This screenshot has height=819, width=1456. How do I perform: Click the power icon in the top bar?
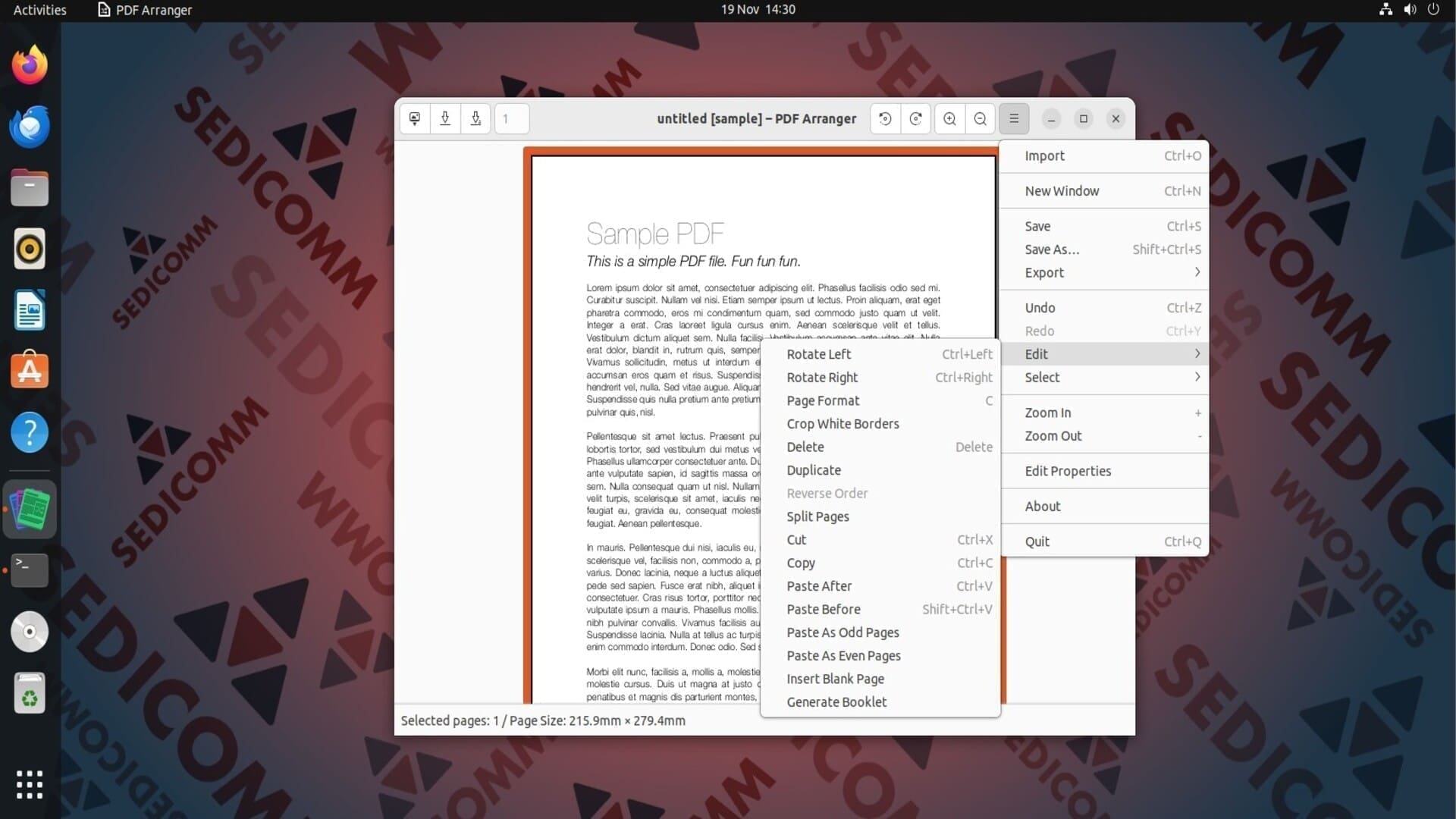(x=1433, y=10)
